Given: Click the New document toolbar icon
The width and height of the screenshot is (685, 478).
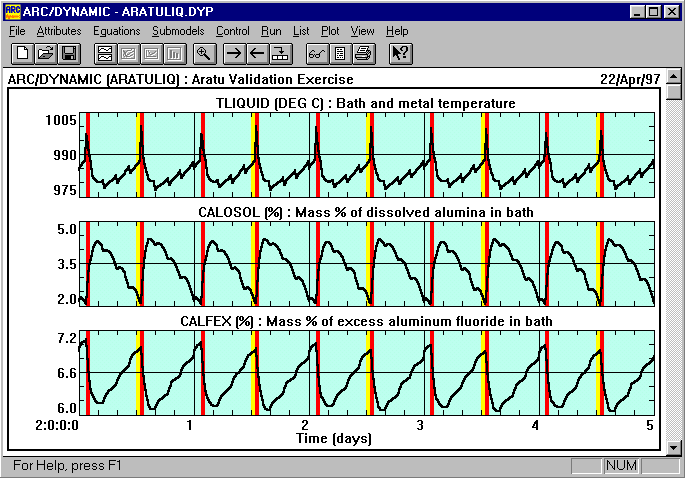Looking at the screenshot, I should point(21,53).
